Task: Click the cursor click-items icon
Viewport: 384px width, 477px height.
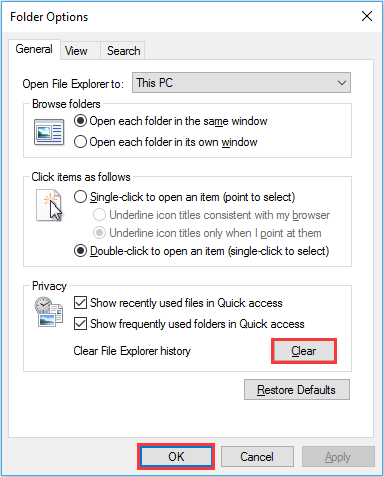Action: tap(49, 205)
